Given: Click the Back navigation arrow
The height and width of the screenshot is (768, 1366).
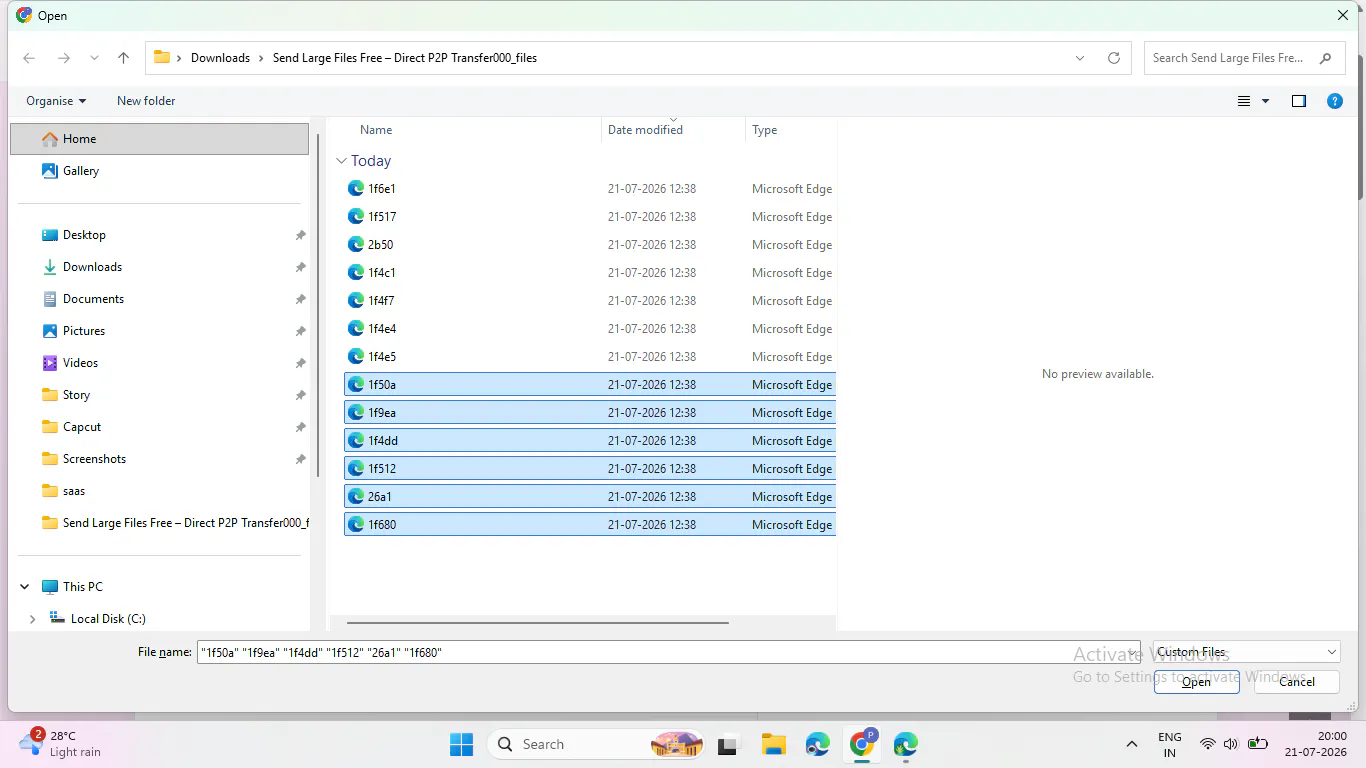Looking at the screenshot, I should click(29, 58).
